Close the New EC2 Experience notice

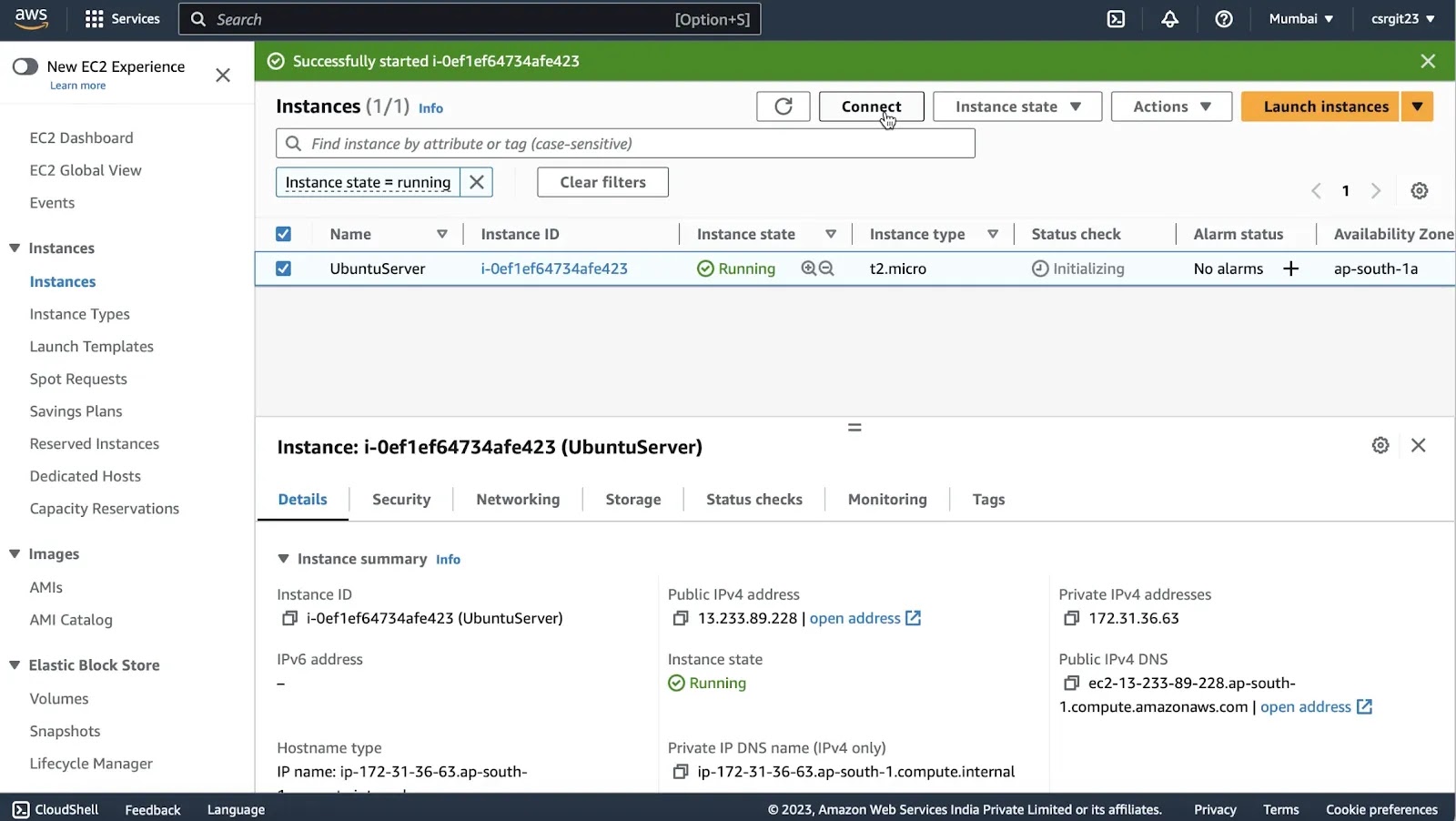(x=223, y=75)
